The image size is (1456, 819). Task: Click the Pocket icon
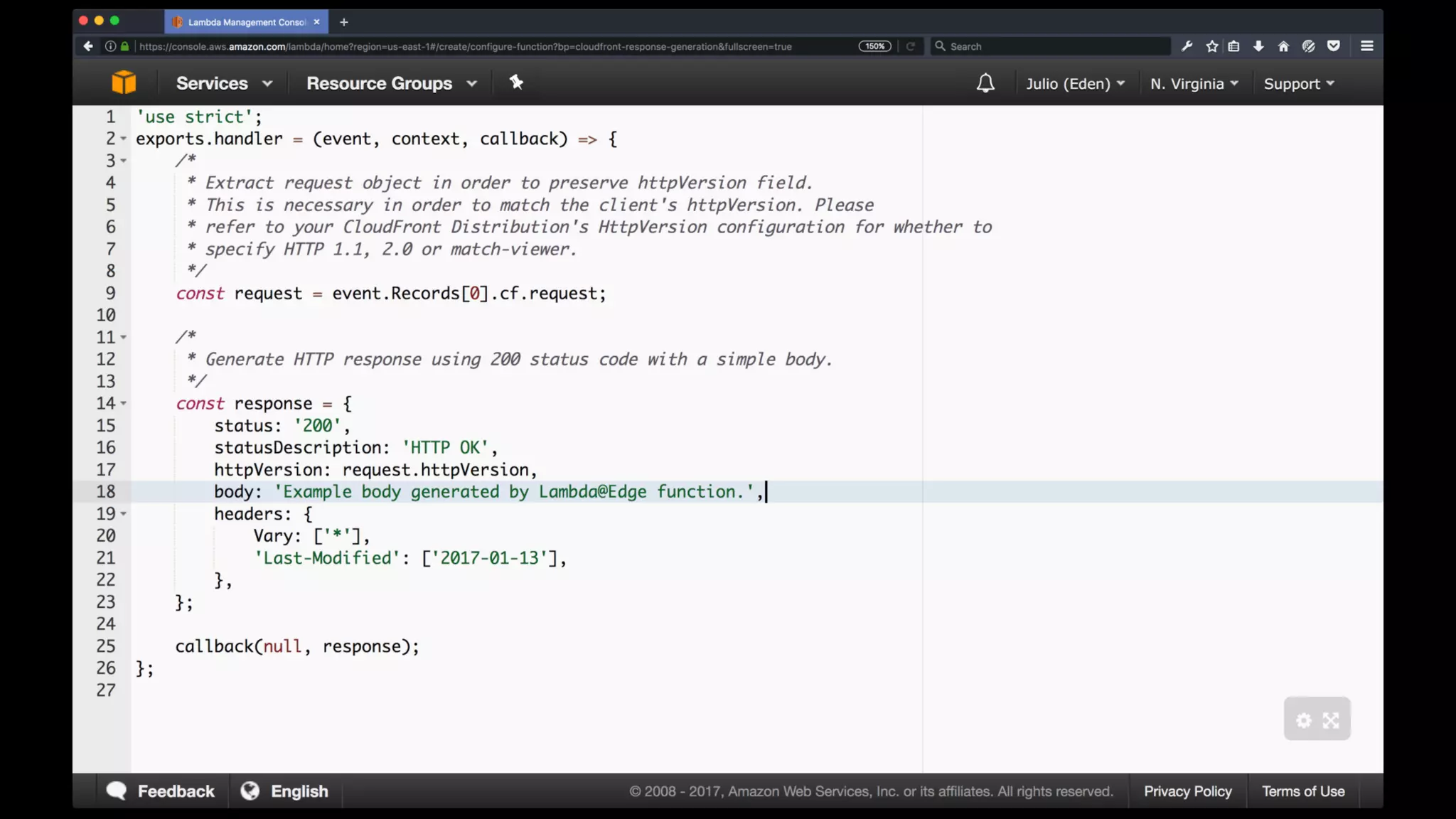click(1334, 46)
